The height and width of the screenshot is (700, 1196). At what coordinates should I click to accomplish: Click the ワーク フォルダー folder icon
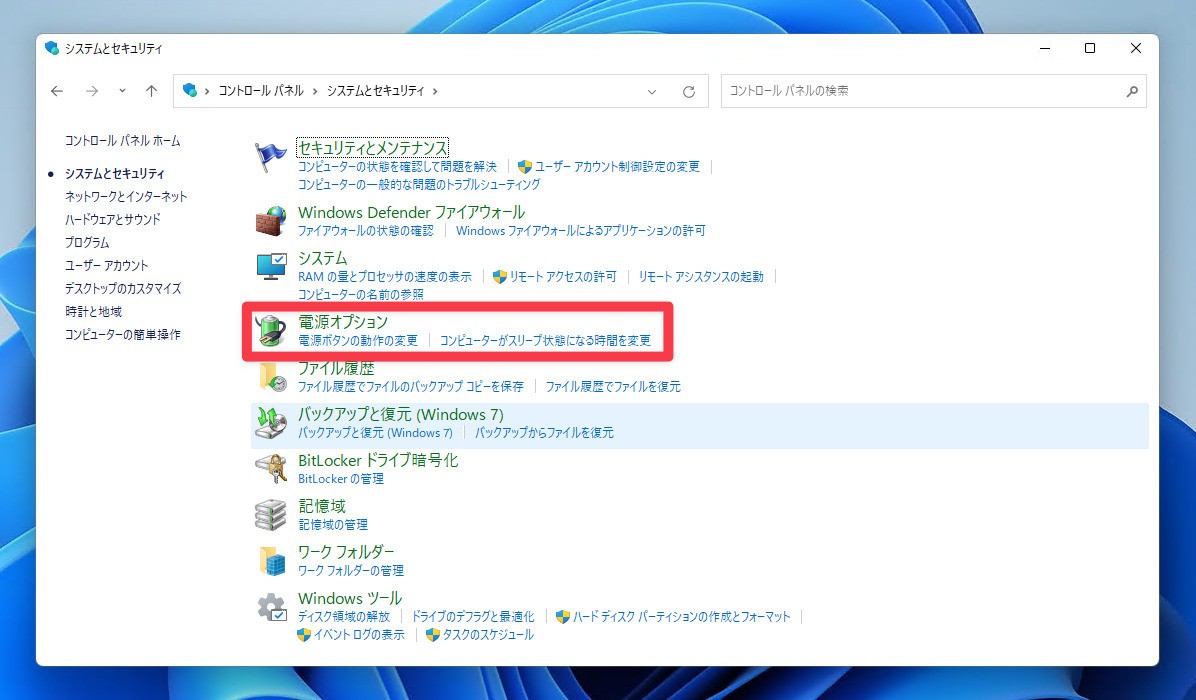(x=272, y=560)
